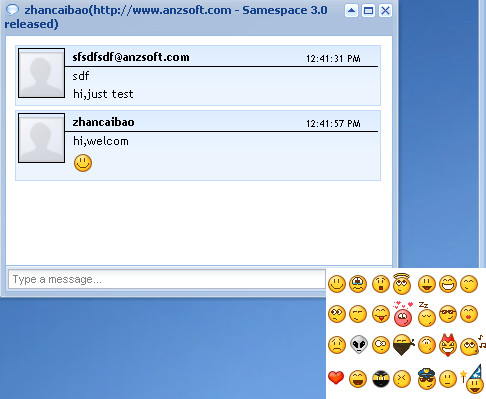The height and width of the screenshot is (399, 486).
Task: Choose the surprised open-mouth emoticon
Action: (381, 284)
